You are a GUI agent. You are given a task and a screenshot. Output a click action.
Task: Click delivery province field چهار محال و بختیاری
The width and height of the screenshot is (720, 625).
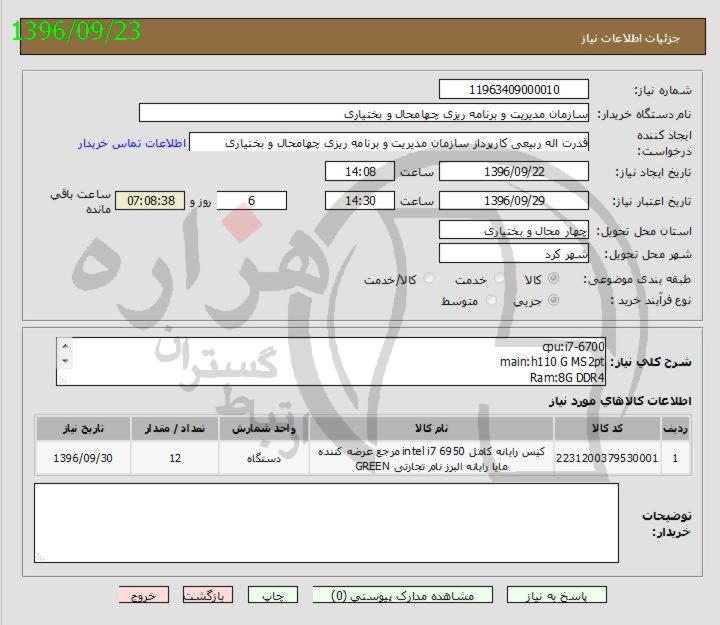[513, 230]
